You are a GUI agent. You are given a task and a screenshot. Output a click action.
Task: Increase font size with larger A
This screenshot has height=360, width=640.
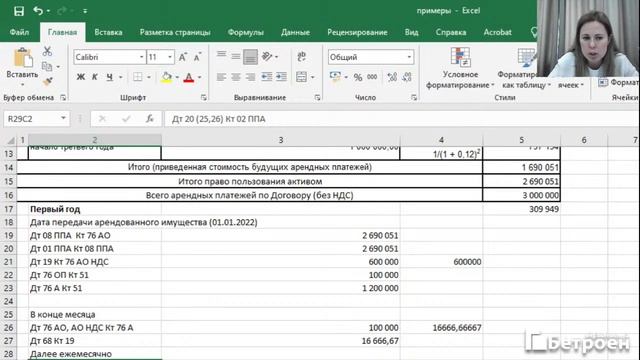[183, 57]
